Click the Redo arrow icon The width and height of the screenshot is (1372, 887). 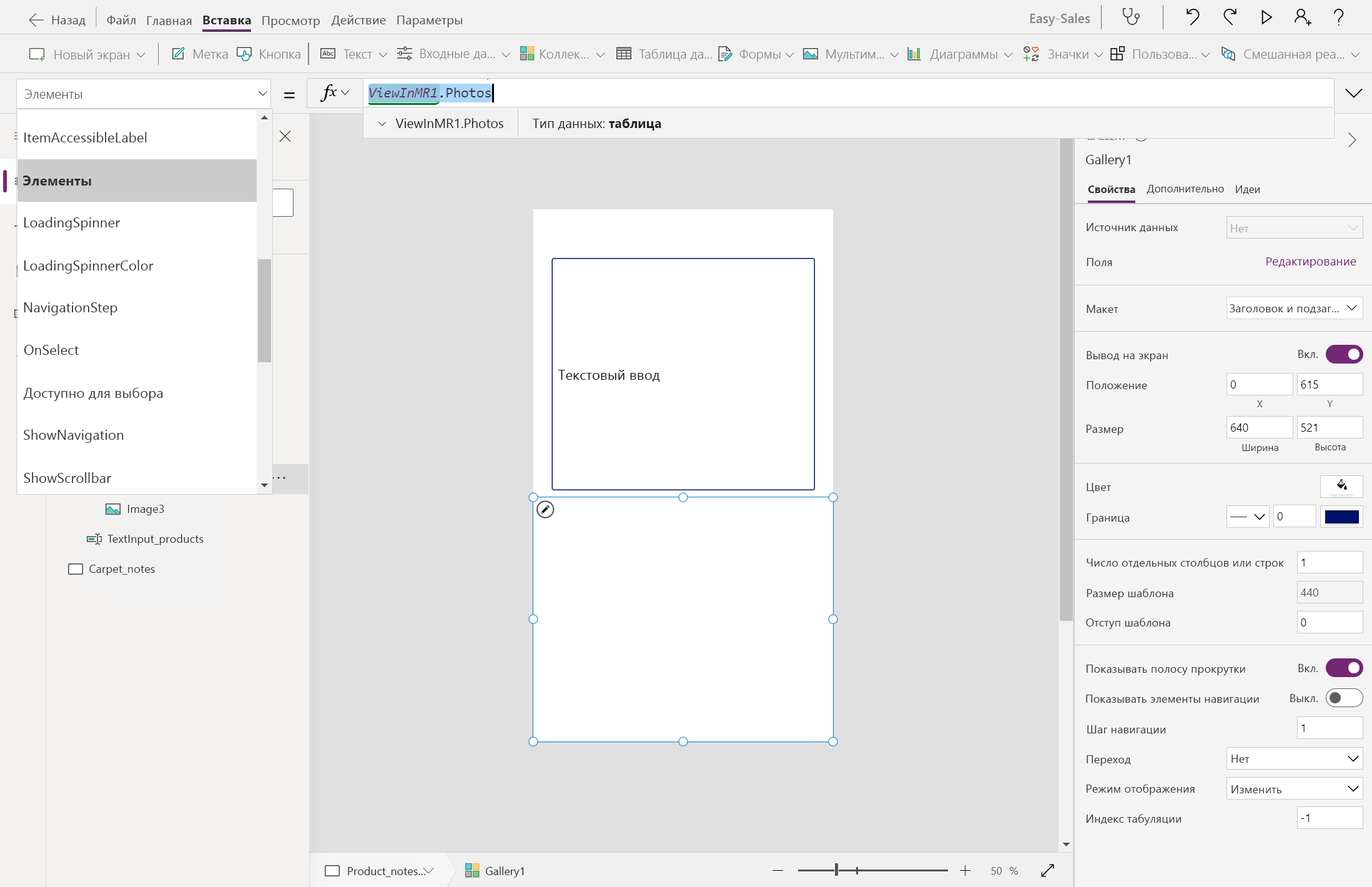point(1230,17)
